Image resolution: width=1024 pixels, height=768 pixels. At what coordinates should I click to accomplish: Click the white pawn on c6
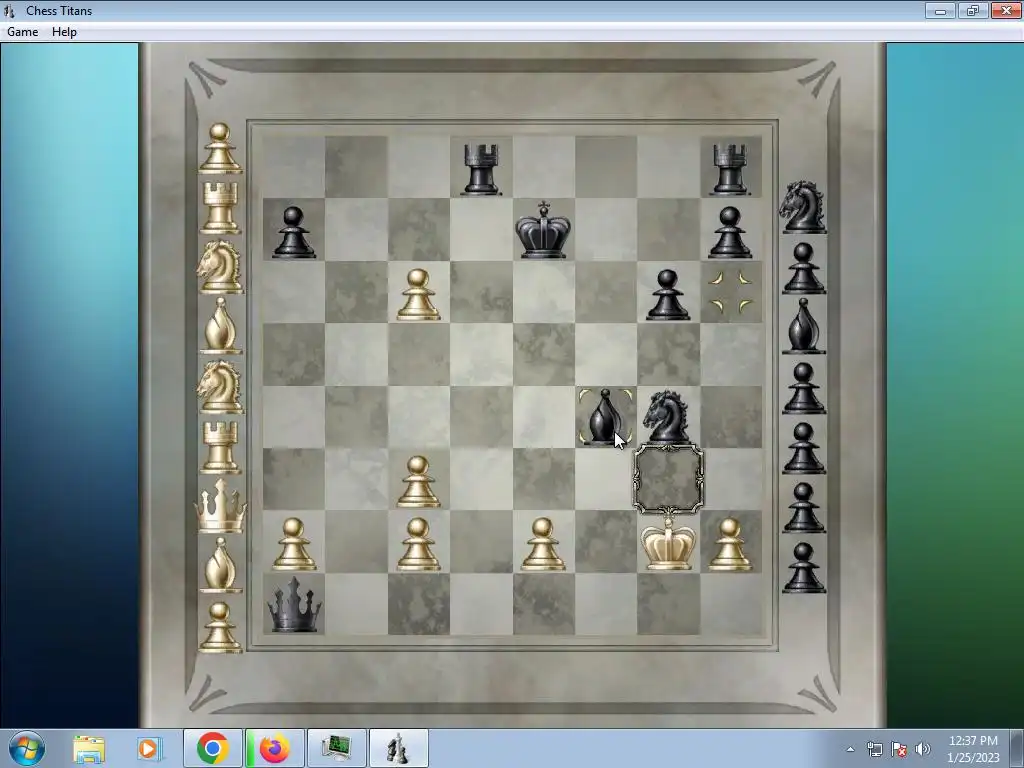tap(419, 295)
